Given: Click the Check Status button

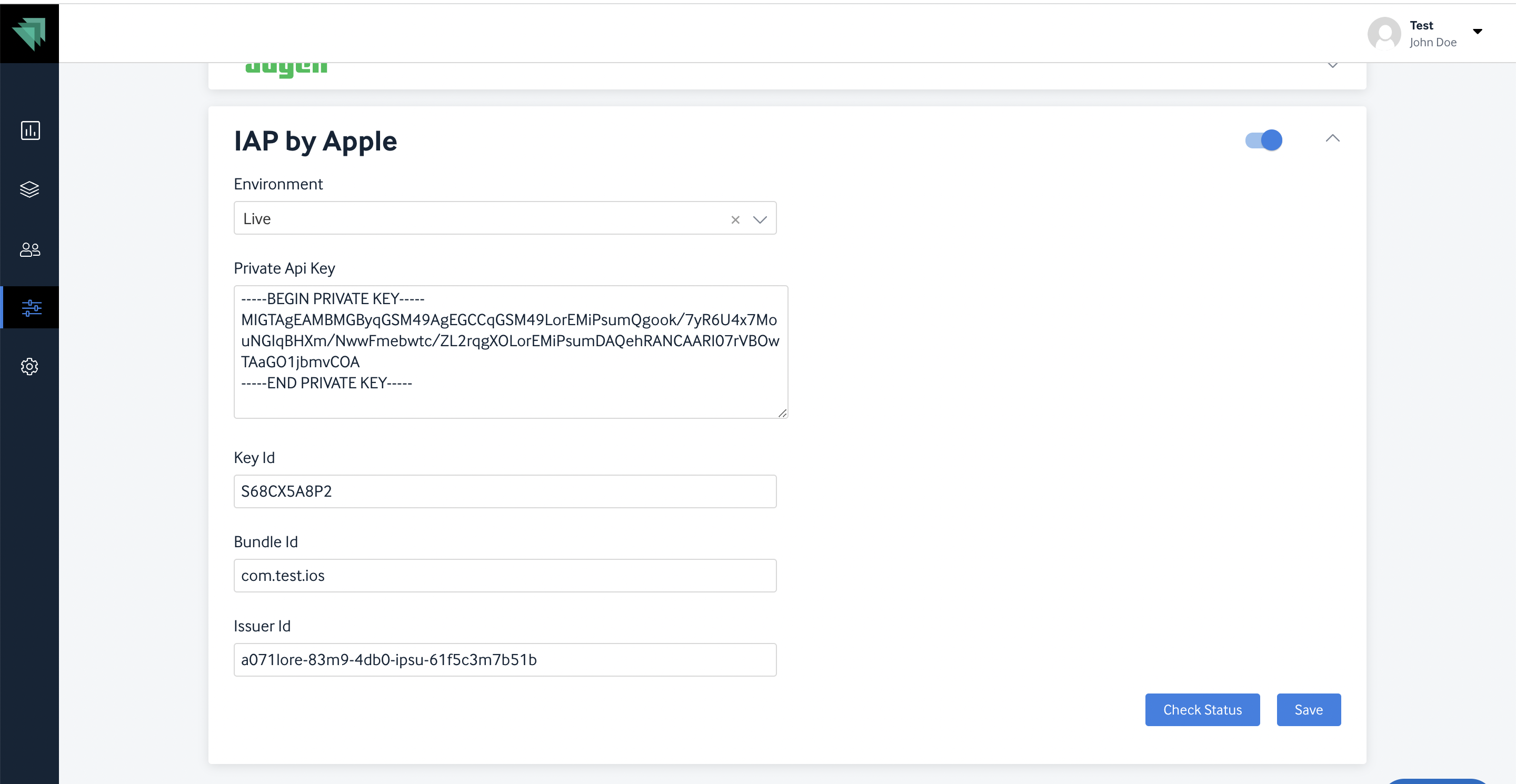Looking at the screenshot, I should [x=1202, y=709].
